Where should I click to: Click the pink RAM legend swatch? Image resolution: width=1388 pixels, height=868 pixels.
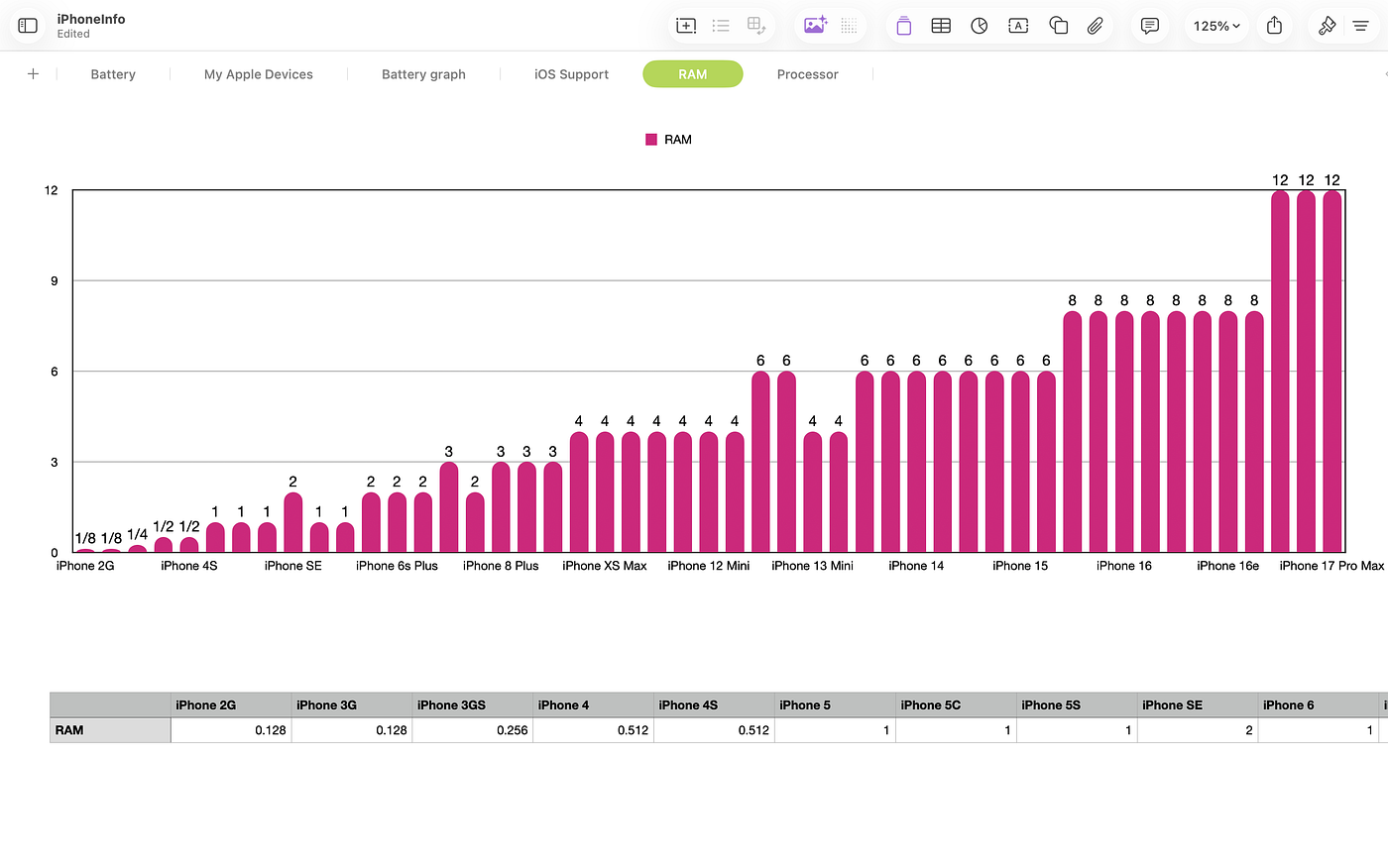[x=651, y=140]
